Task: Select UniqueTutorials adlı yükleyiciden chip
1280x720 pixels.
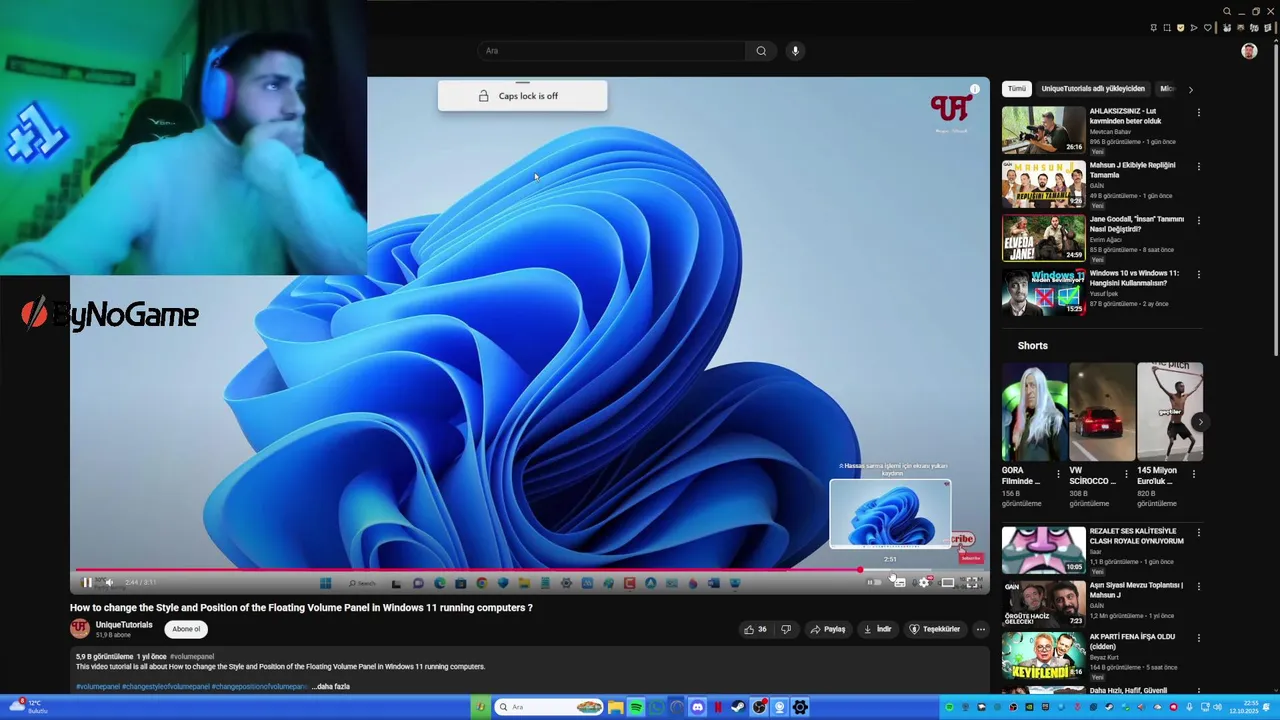Action: tap(1092, 89)
